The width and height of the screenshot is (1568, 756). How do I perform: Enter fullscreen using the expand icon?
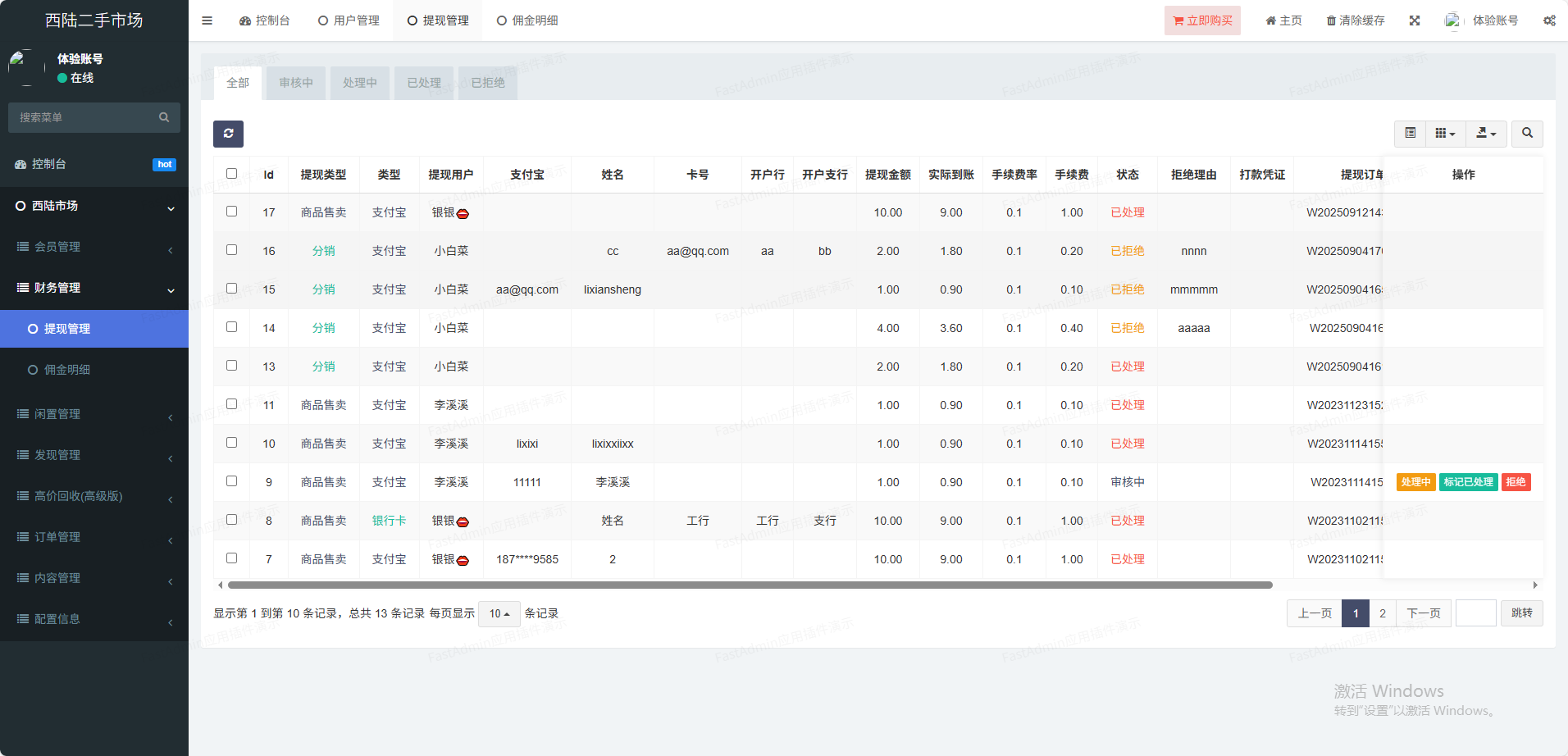pos(1415,20)
